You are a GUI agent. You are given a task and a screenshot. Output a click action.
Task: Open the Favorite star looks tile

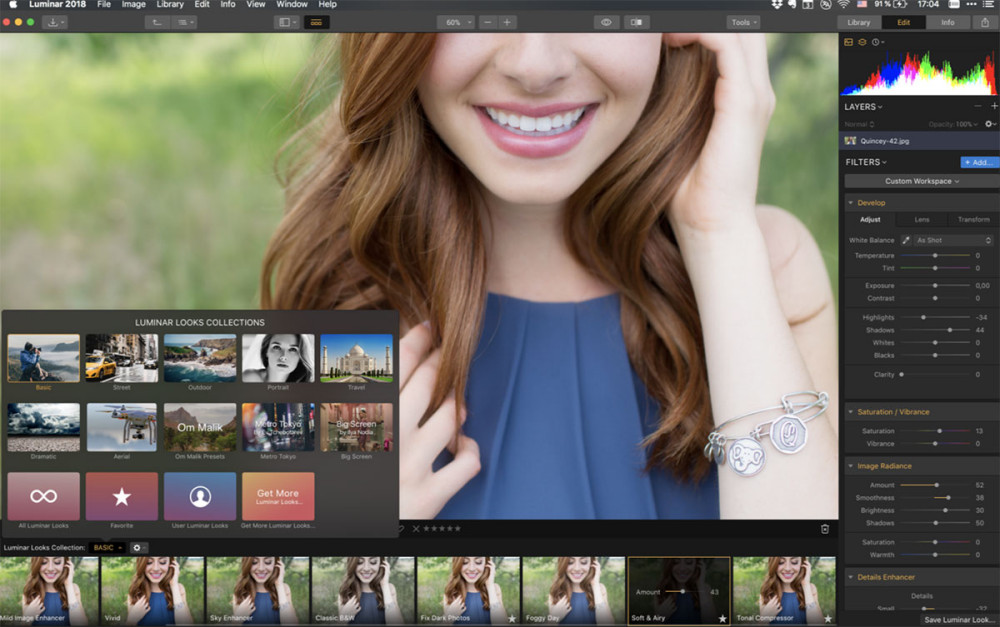121,496
